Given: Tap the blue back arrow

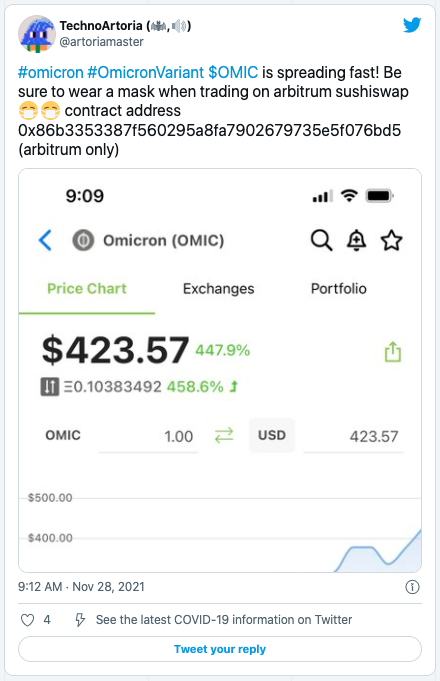Looking at the screenshot, I should (45, 240).
